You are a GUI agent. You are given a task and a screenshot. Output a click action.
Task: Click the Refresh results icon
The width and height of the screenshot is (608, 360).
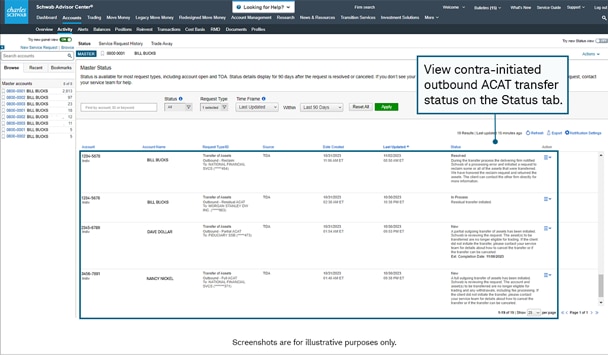[x=528, y=133]
